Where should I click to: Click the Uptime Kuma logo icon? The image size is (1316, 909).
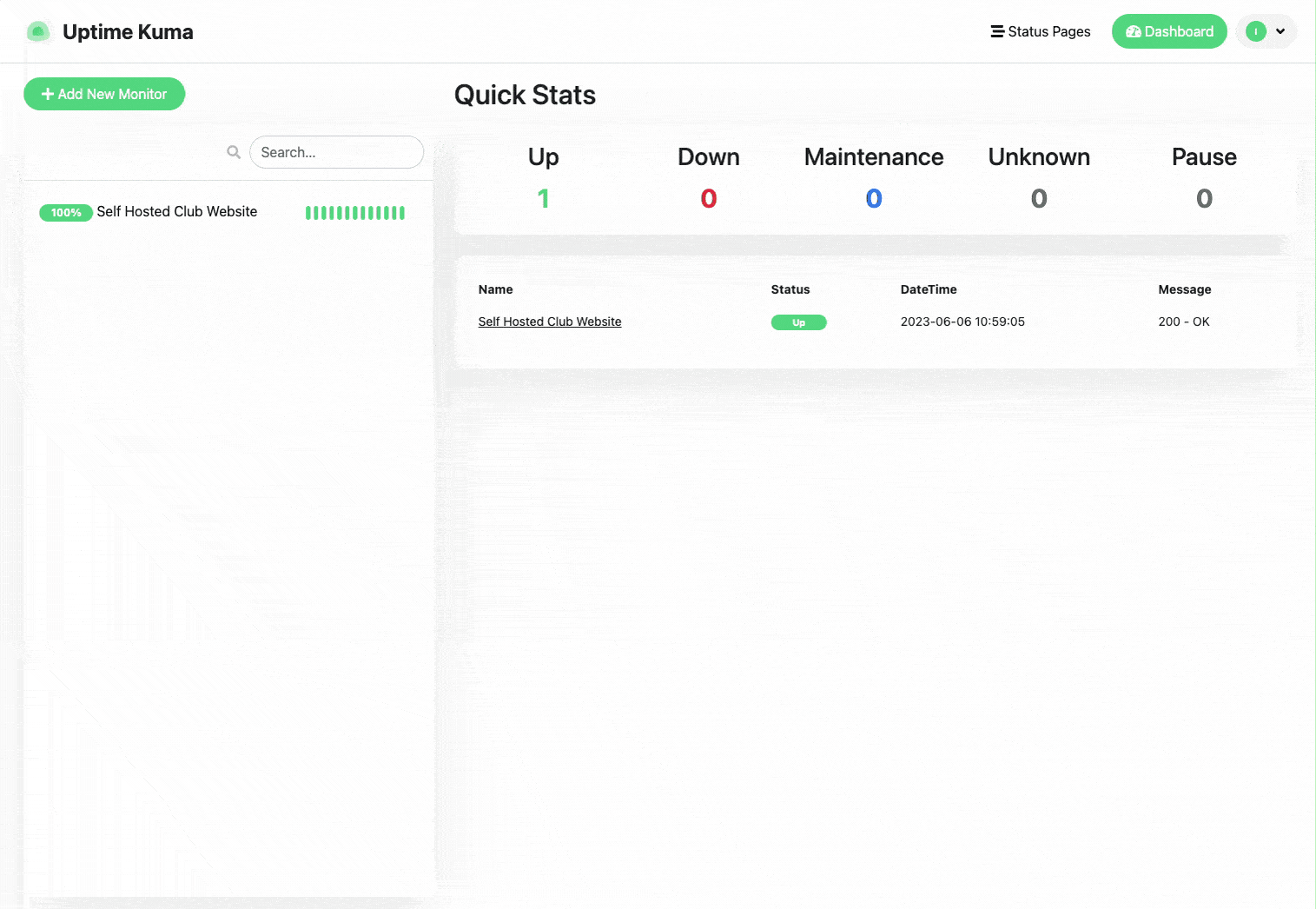coord(38,32)
